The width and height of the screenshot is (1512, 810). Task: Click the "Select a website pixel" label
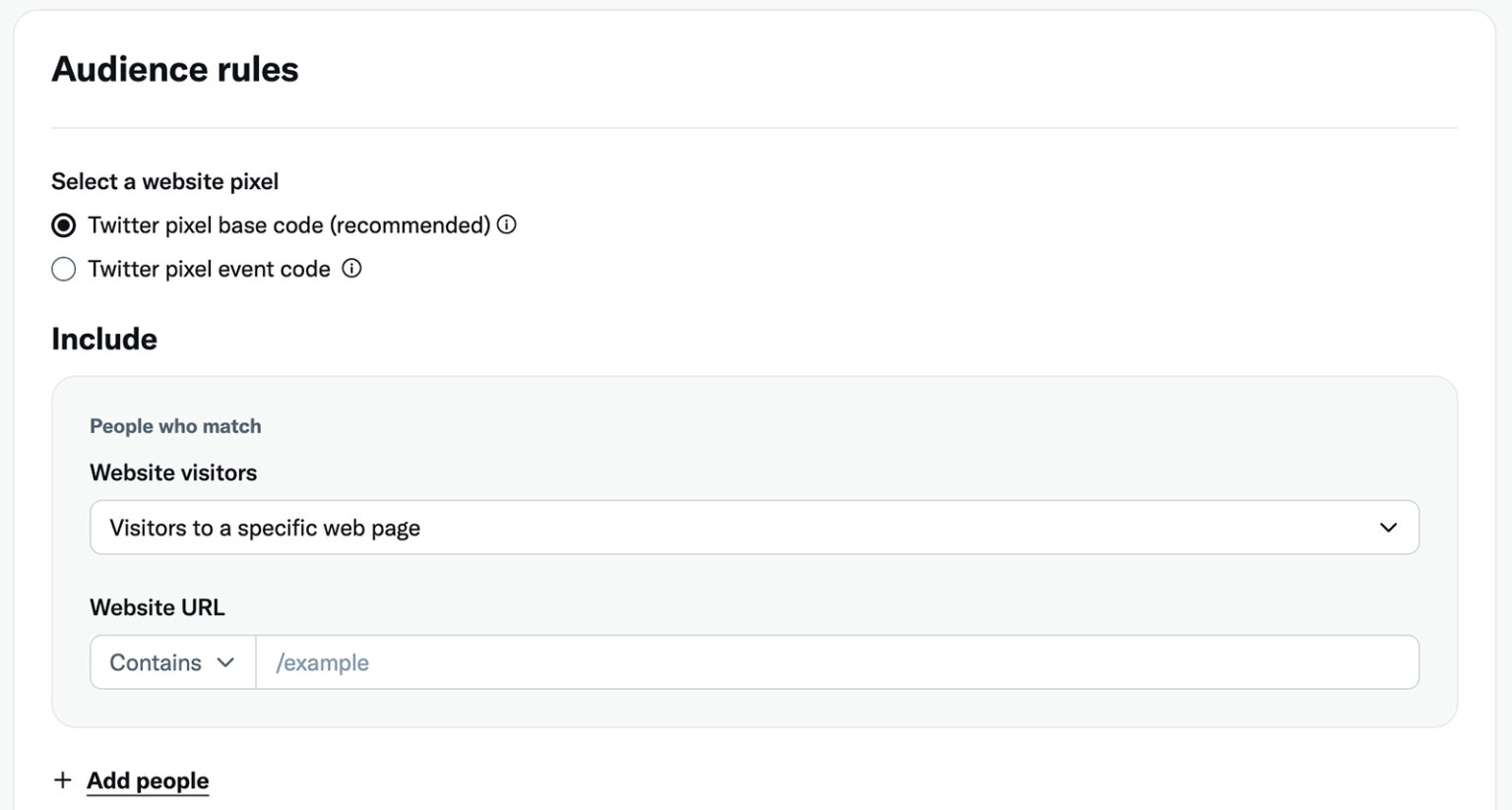[165, 181]
